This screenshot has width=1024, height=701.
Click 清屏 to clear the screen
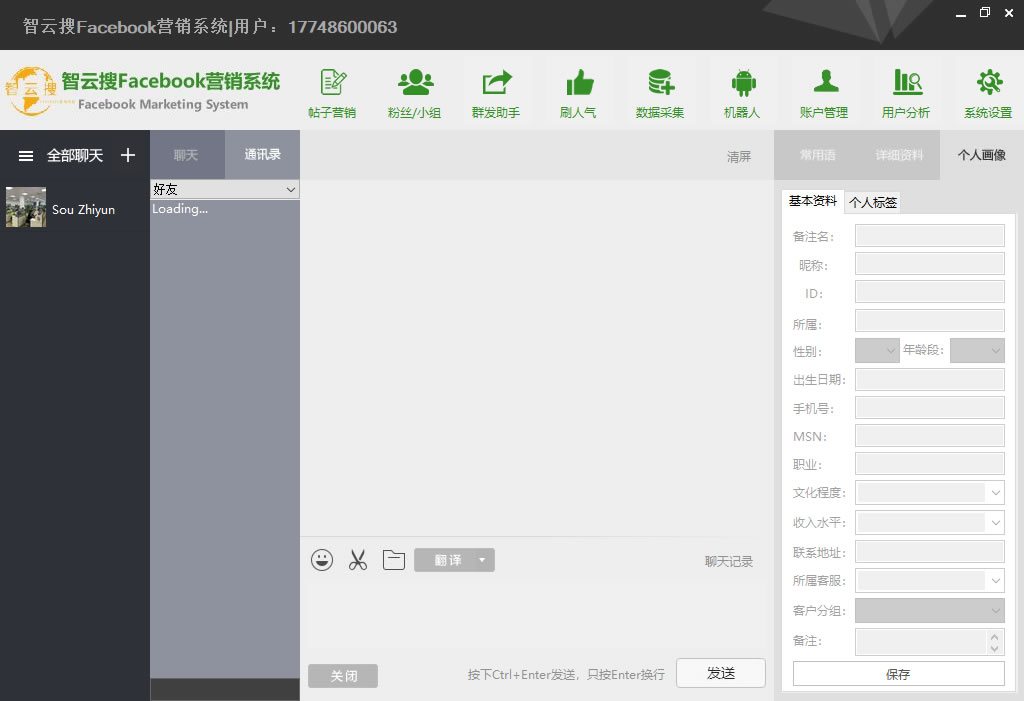[739, 157]
